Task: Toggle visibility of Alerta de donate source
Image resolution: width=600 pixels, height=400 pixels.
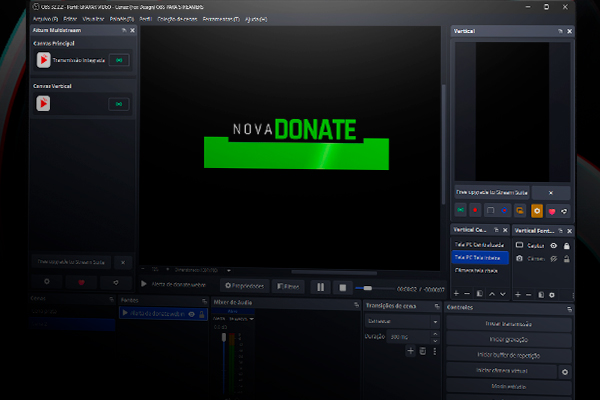Action: [x=192, y=314]
